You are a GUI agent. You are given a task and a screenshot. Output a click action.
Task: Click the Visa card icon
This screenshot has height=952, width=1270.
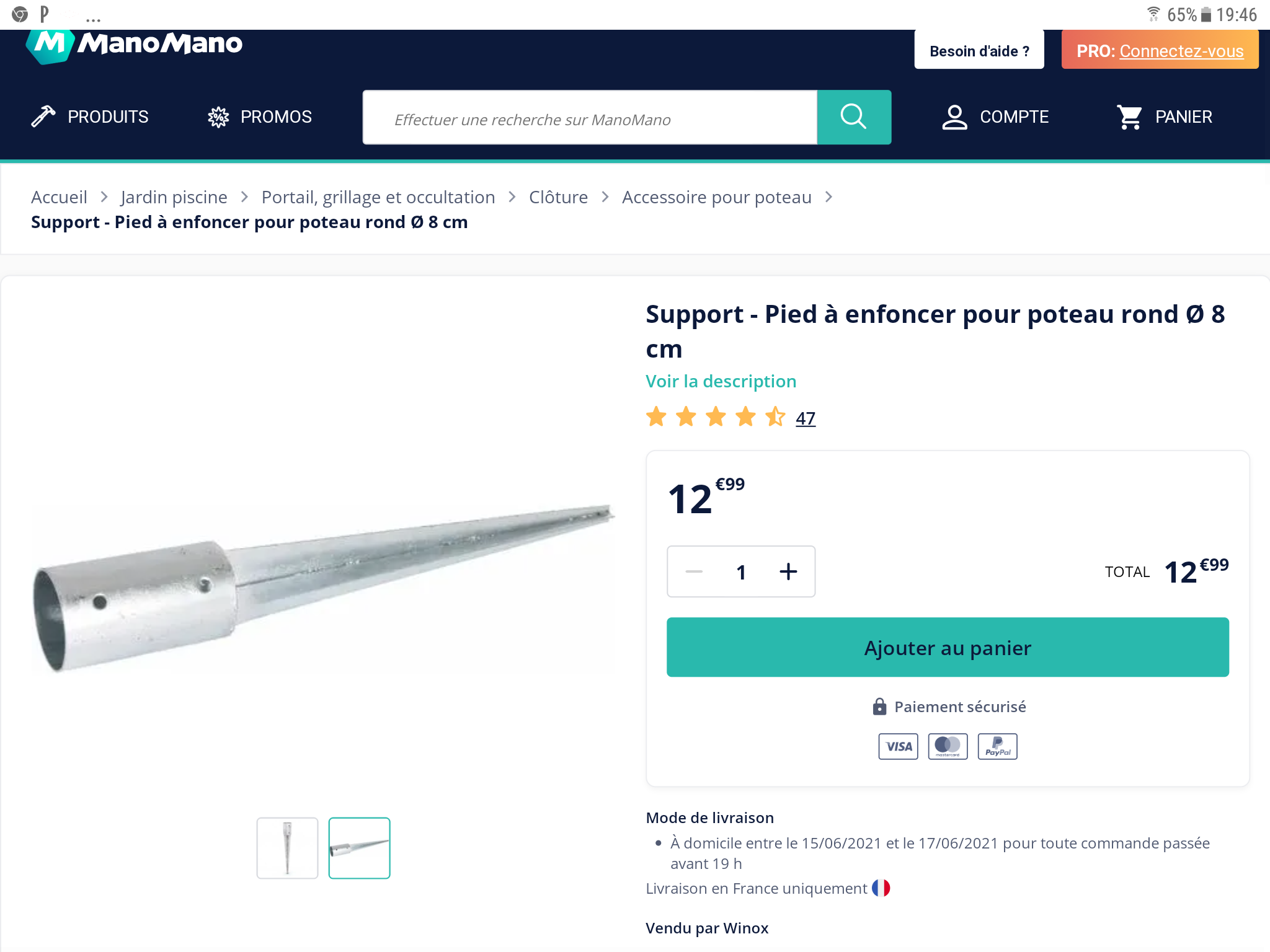(x=898, y=746)
